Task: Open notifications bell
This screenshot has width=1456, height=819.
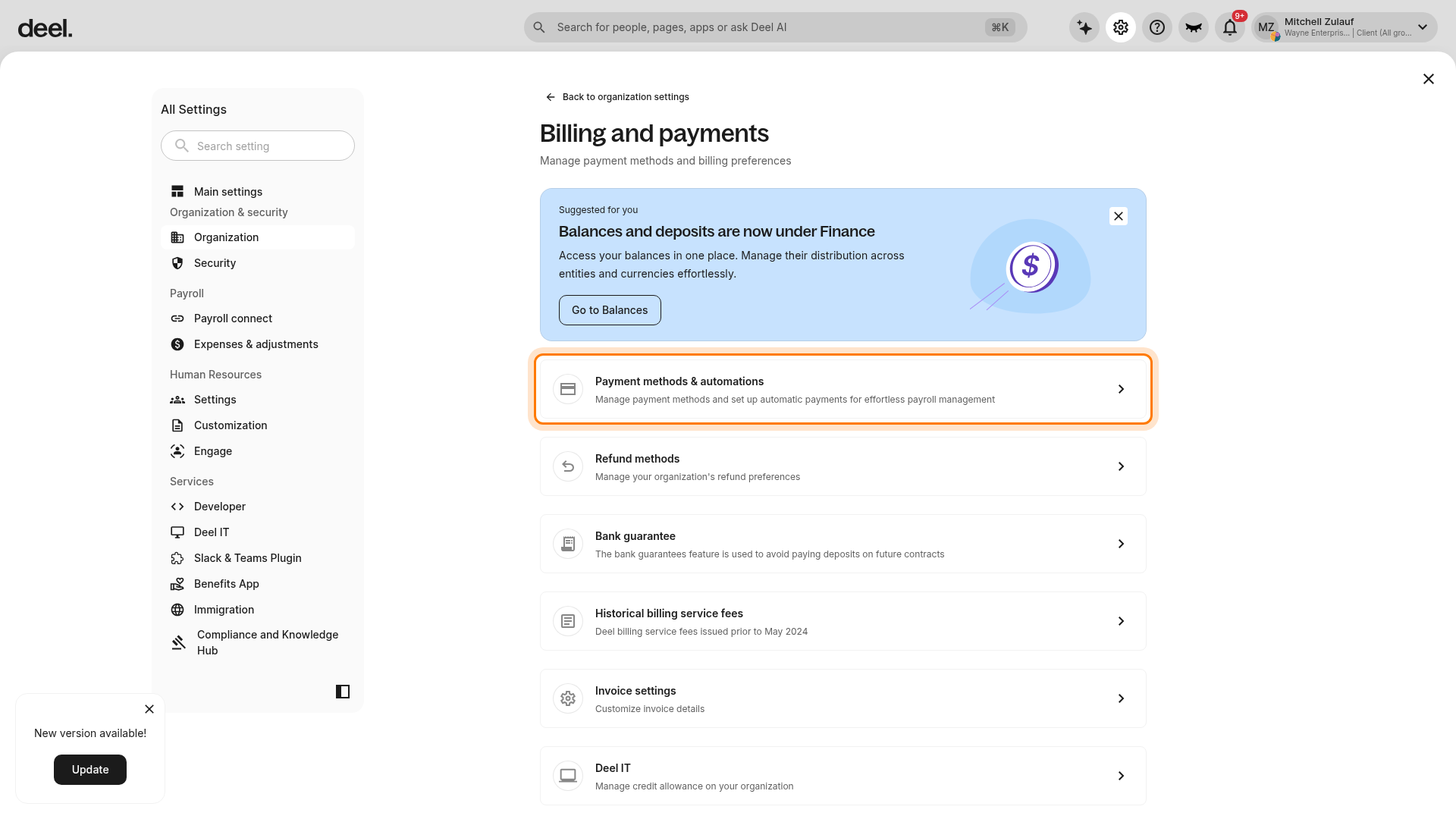Action: pyautogui.click(x=1230, y=27)
